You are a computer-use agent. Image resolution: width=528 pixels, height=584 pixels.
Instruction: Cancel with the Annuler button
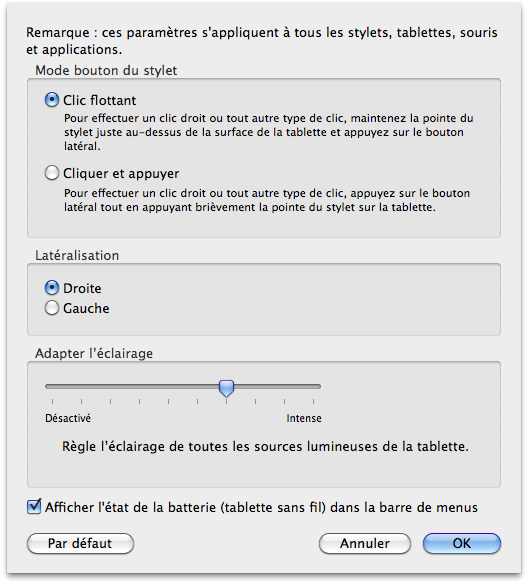(365, 543)
